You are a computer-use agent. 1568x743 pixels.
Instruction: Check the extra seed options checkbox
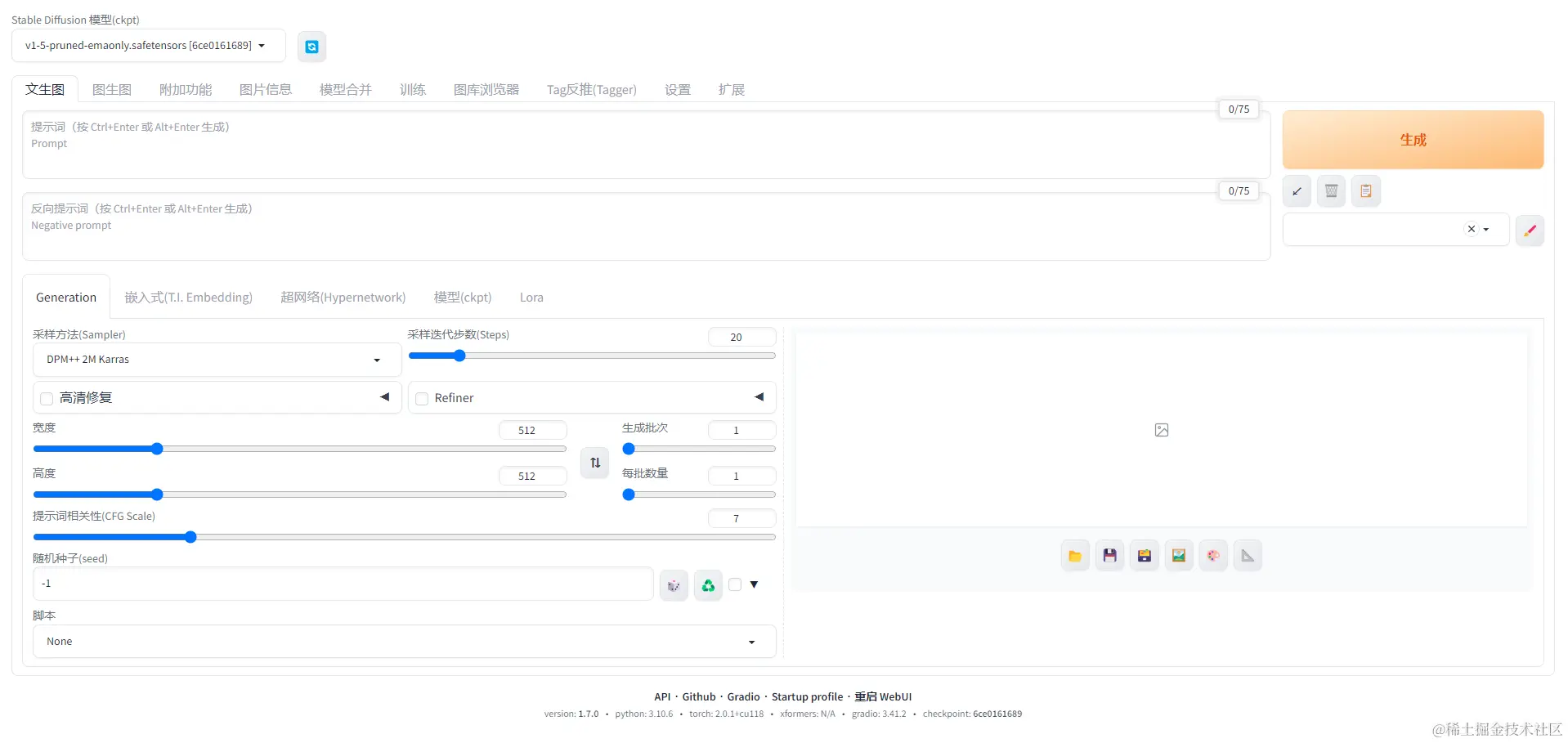[734, 584]
